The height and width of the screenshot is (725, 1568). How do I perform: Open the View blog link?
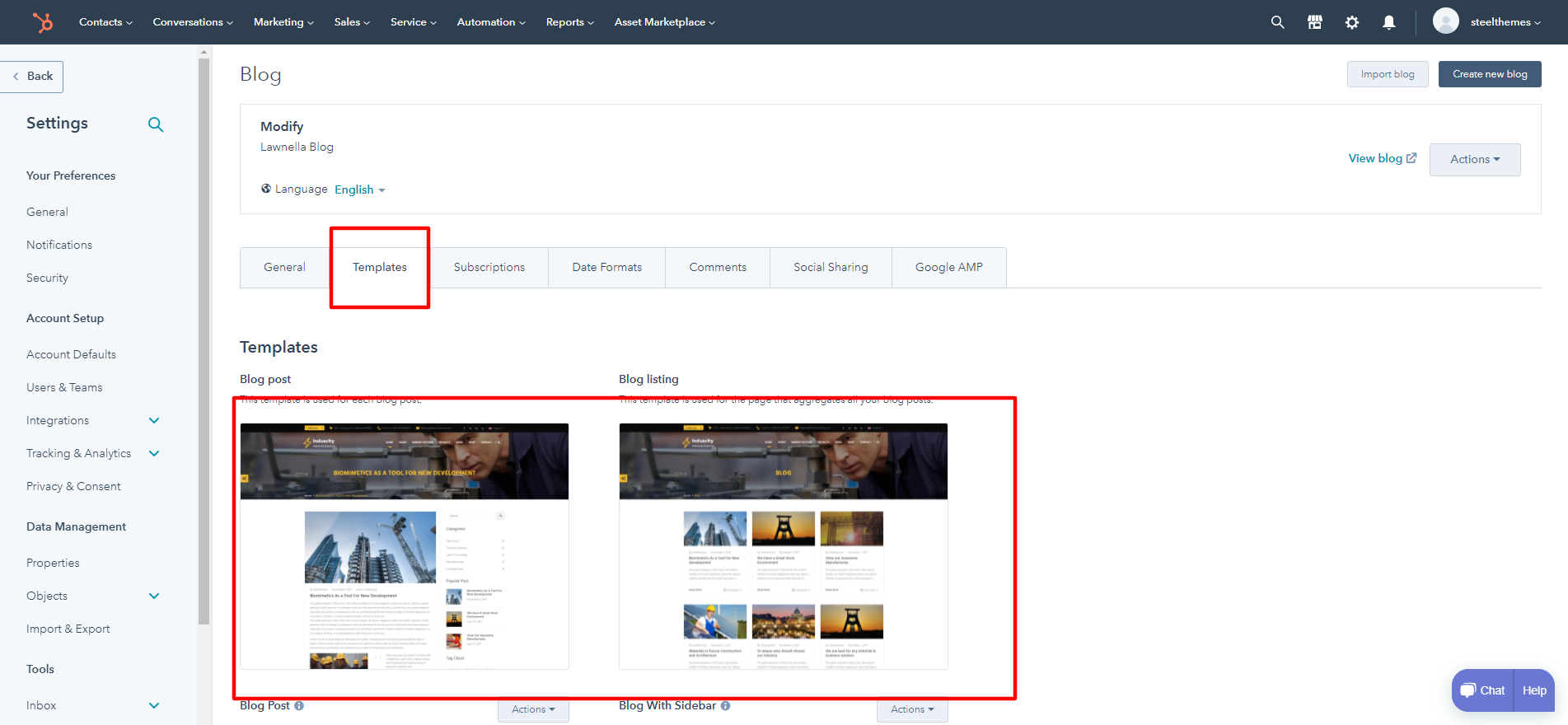(x=1383, y=158)
